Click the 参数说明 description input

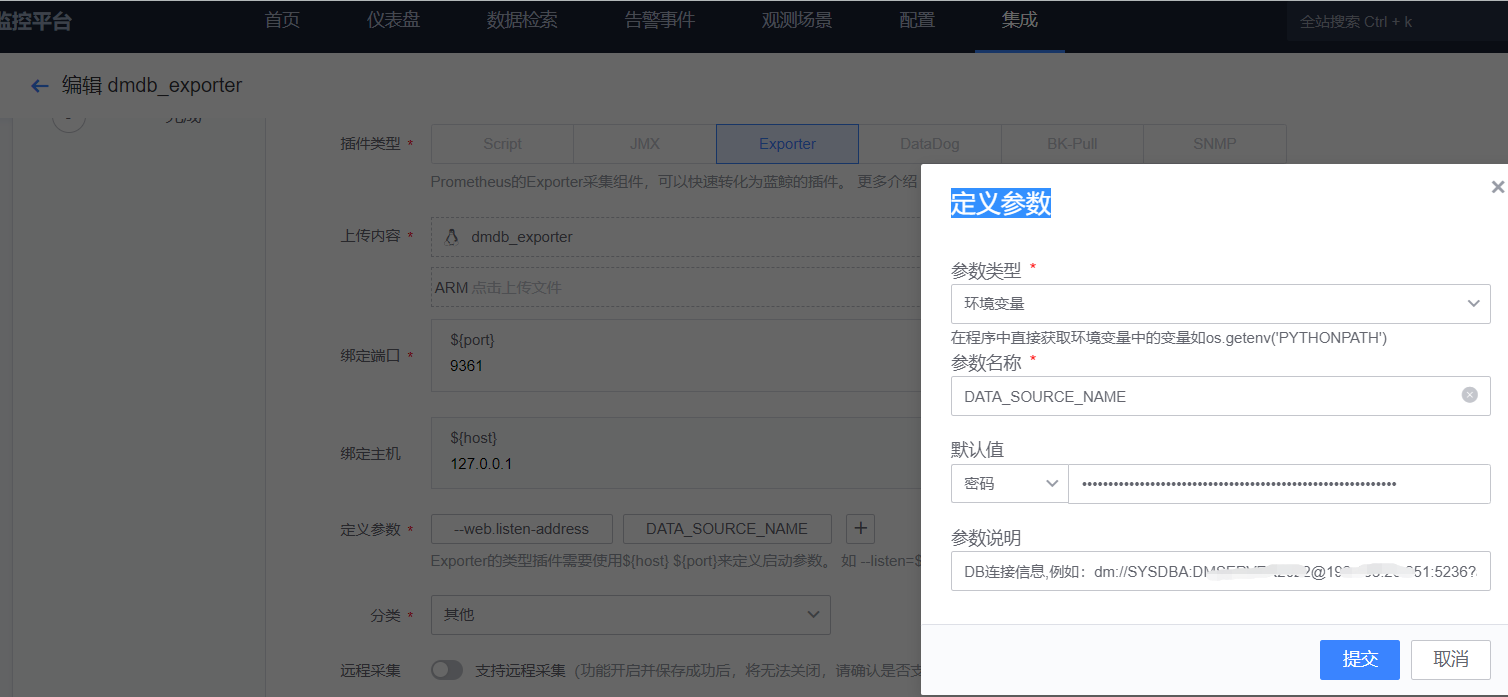(x=1220, y=571)
